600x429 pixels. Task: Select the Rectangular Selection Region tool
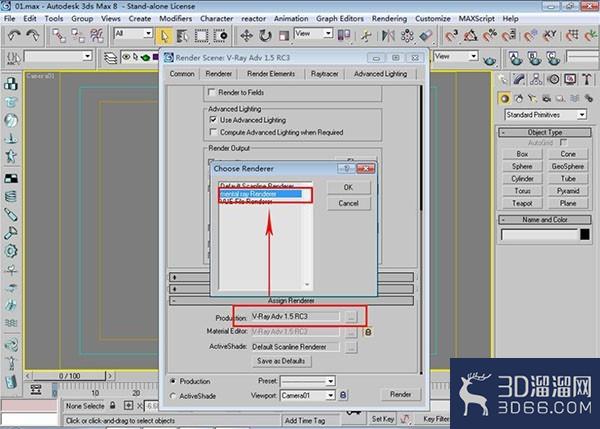click(x=201, y=36)
